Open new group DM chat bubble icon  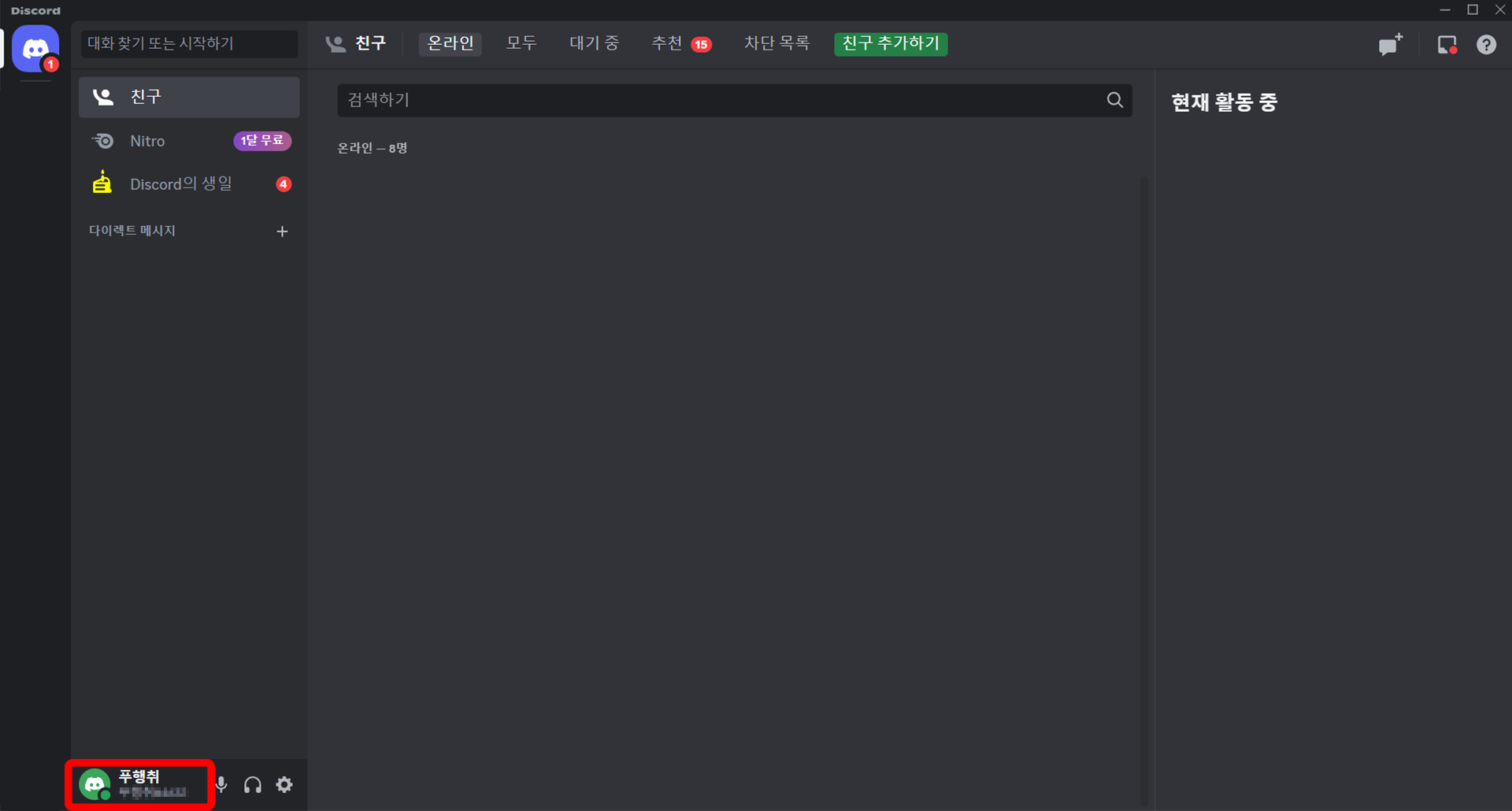coord(1391,44)
